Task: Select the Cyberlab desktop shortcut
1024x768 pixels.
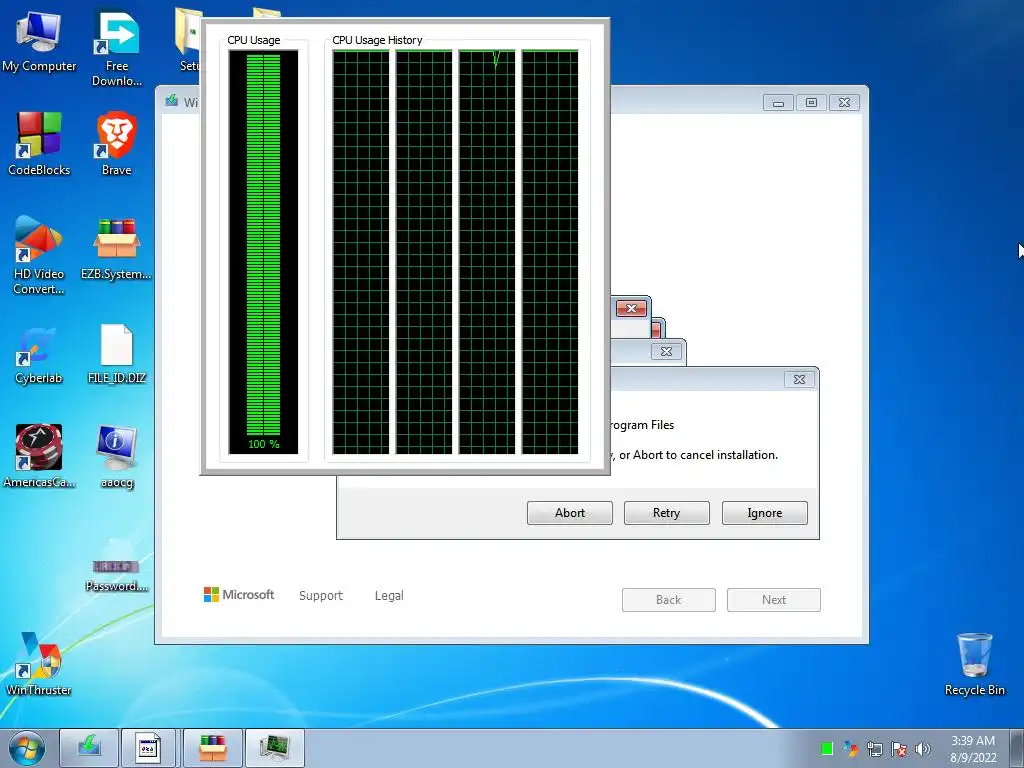Action: 39,355
